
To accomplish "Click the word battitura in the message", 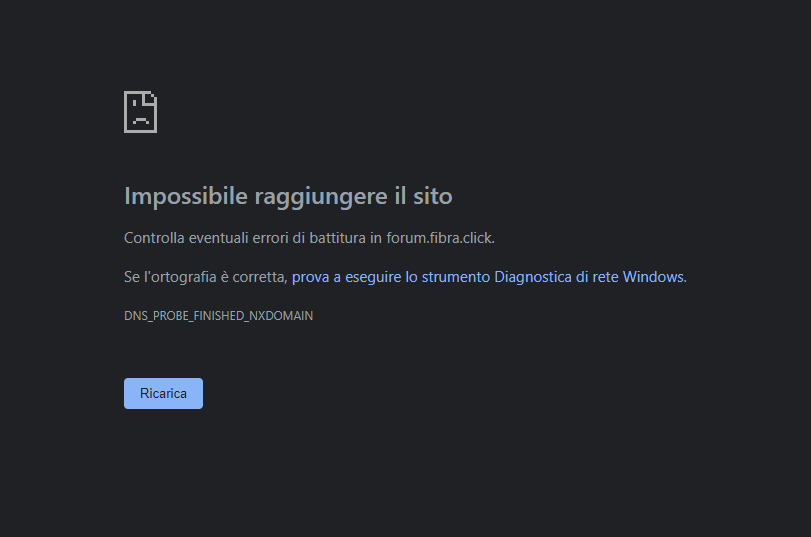I will point(337,238).
